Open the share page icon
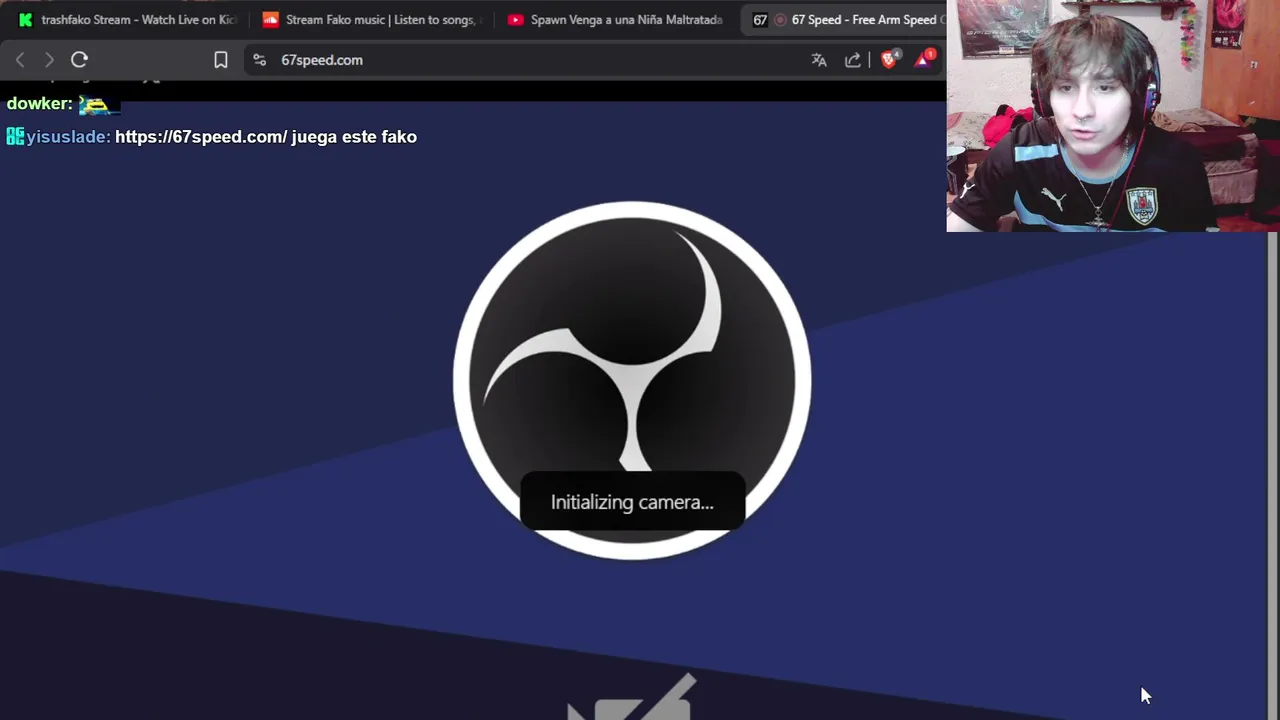The image size is (1280, 720). pyautogui.click(x=853, y=60)
